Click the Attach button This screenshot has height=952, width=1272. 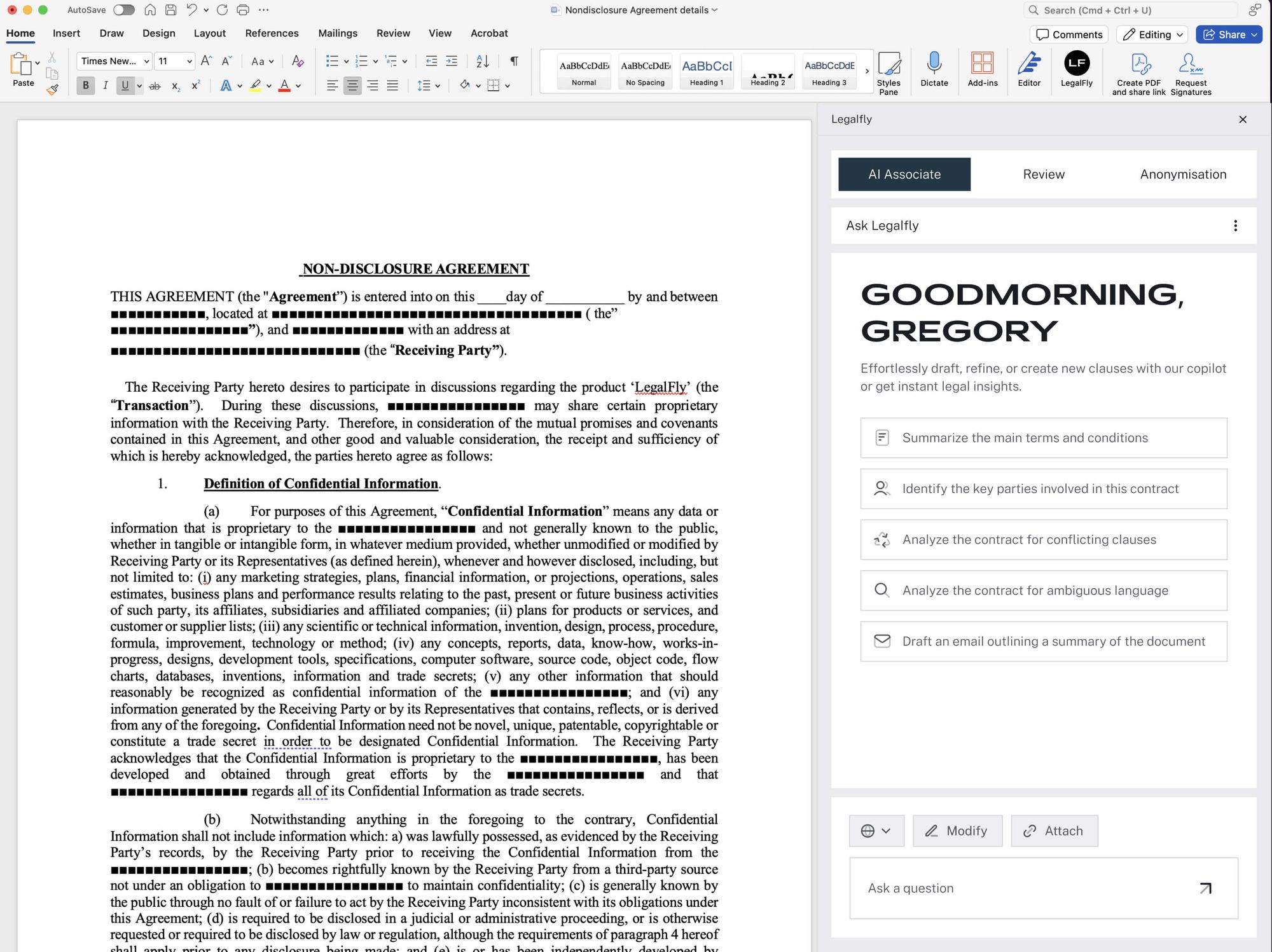1054,831
